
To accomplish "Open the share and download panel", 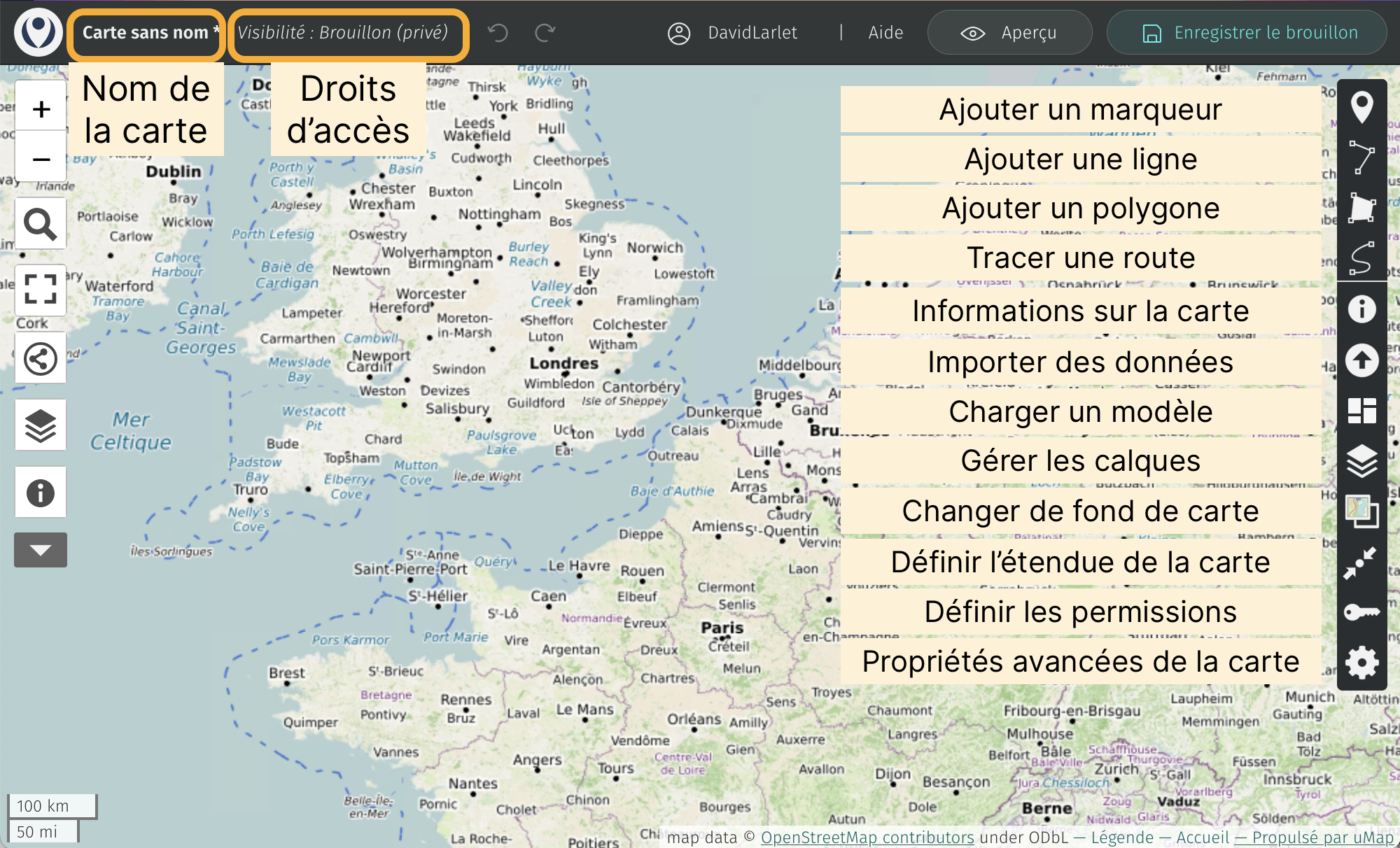I will [41, 359].
